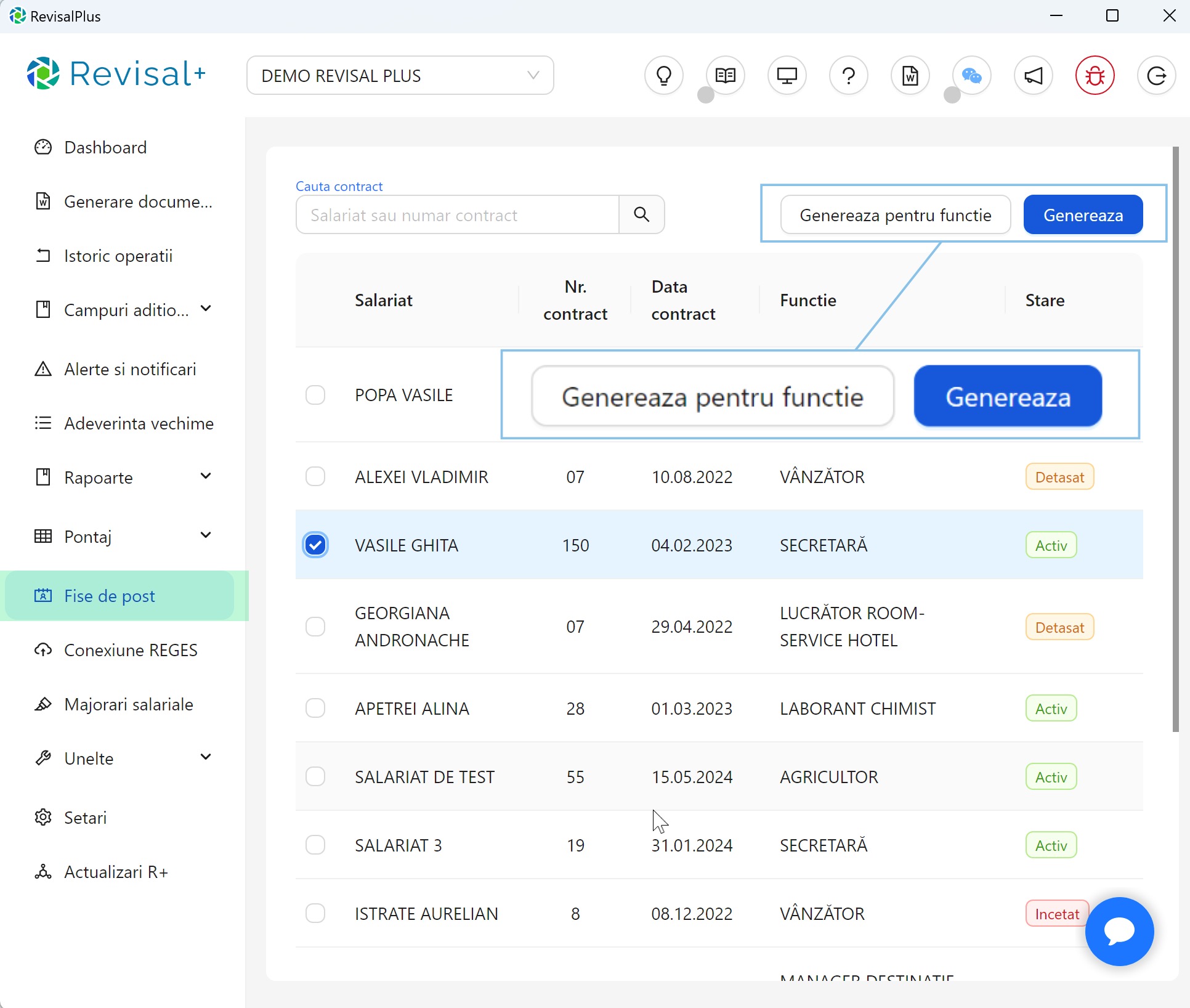
Task: Open the DEMO REVISAL PLUS company dropdown
Action: [x=400, y=76]
